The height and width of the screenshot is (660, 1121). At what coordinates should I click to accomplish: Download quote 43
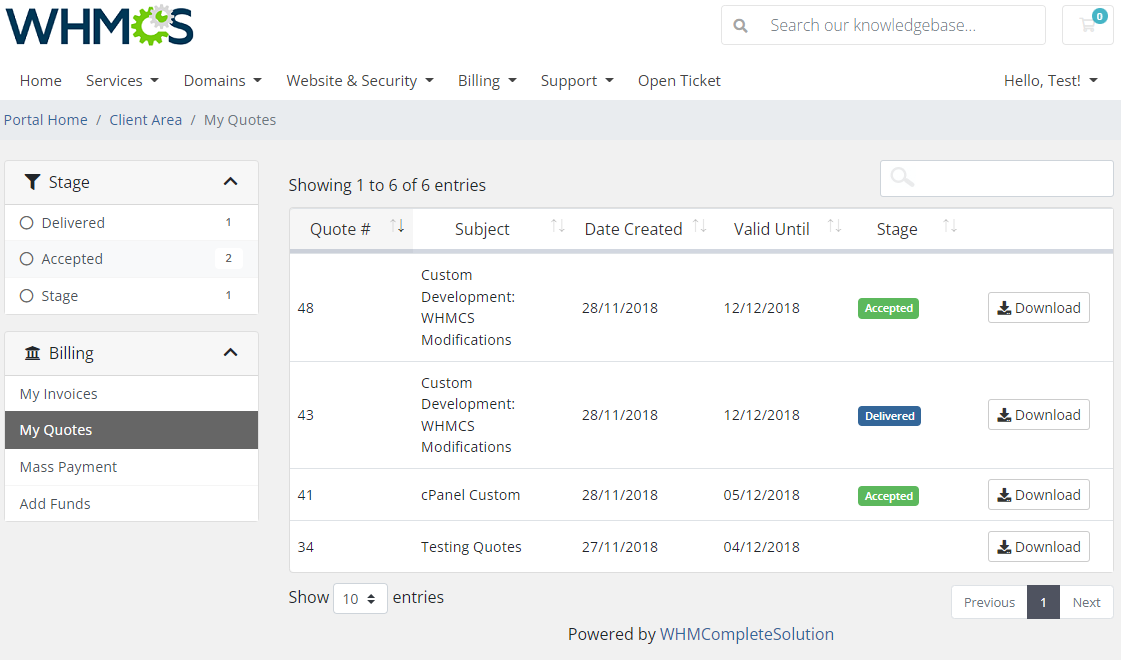pos(1039,415)
